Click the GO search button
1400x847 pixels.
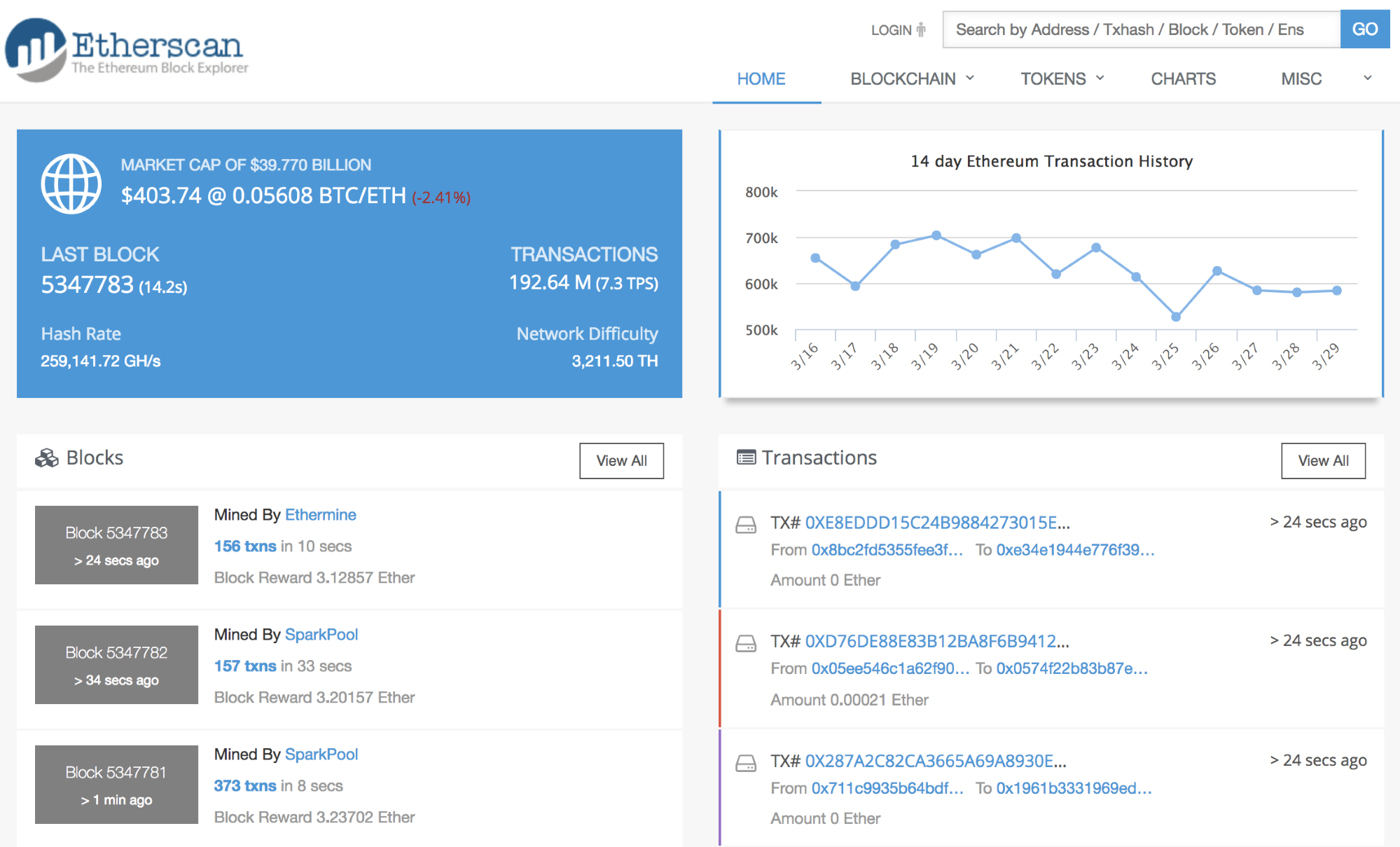(x=1365, y=29)
